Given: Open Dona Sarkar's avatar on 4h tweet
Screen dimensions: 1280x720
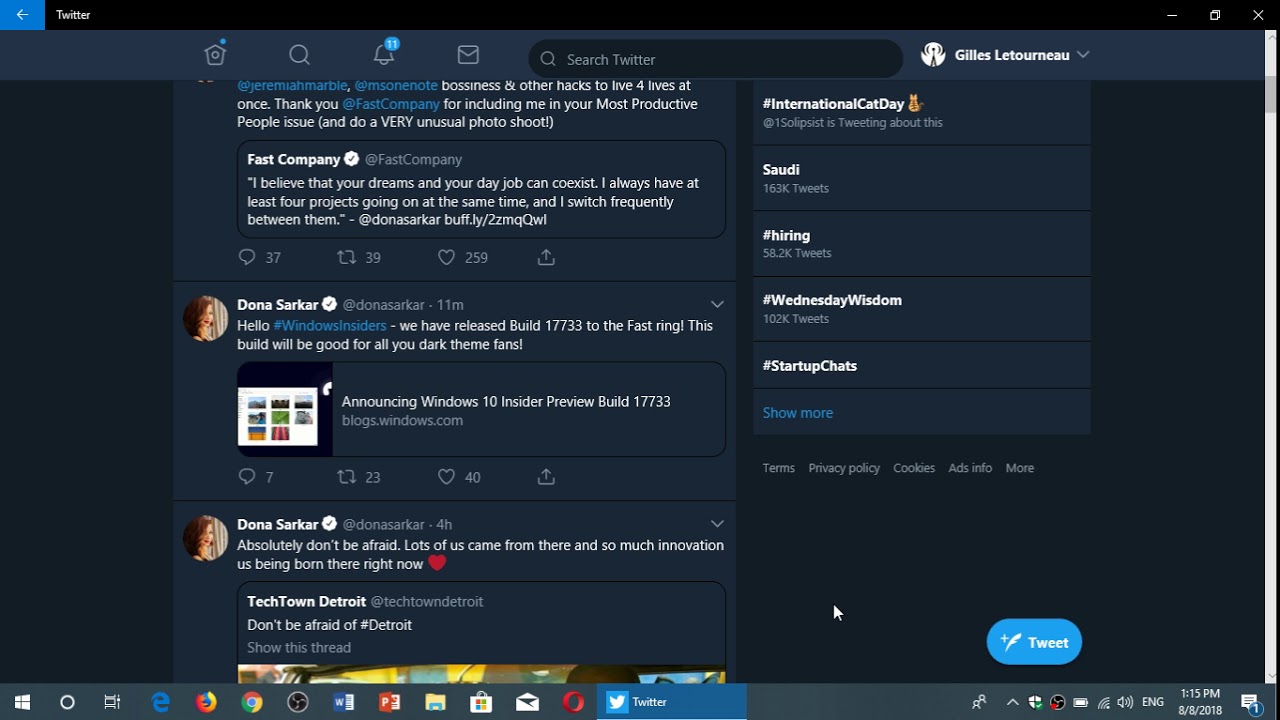Looking at the screenshot, I should pos(206,538).
